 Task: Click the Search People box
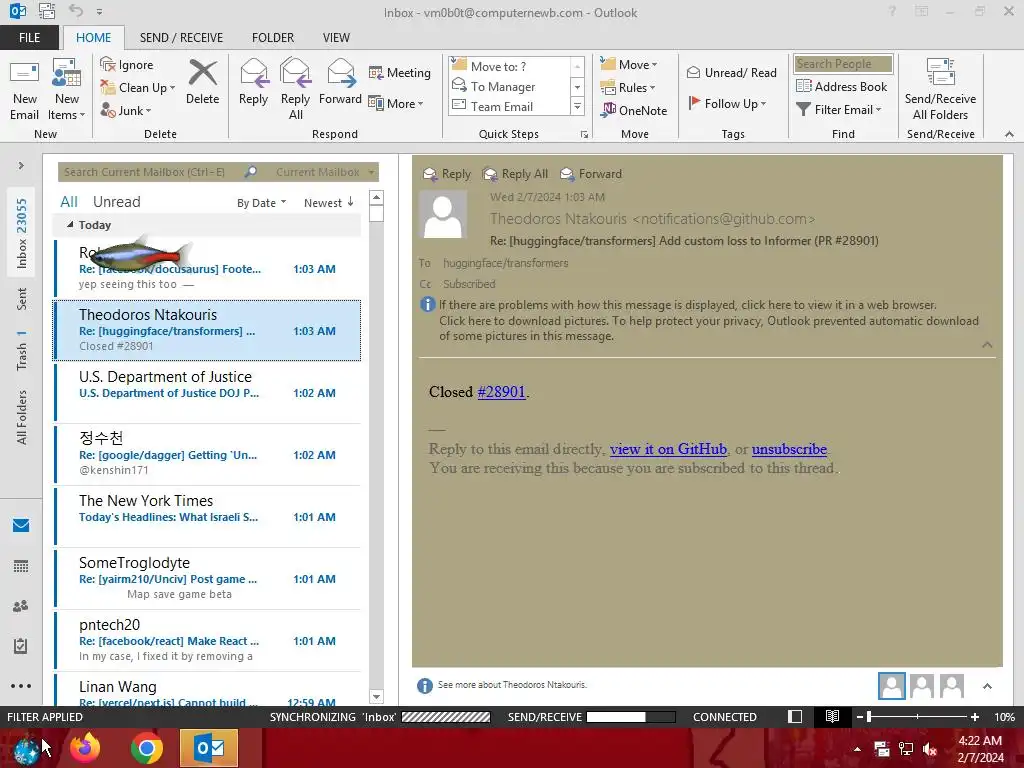843,63
